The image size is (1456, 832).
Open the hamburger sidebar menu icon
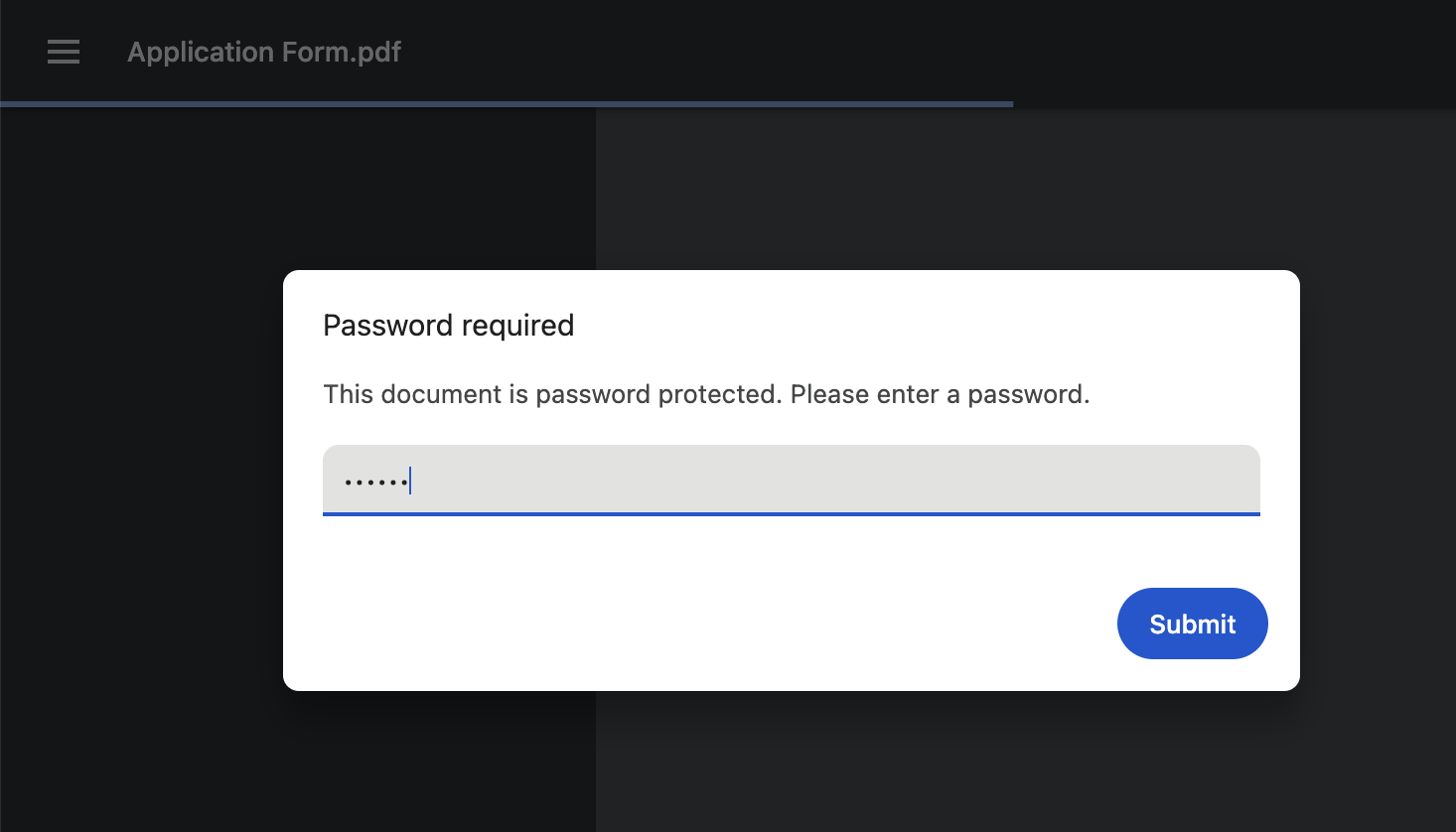64,52
